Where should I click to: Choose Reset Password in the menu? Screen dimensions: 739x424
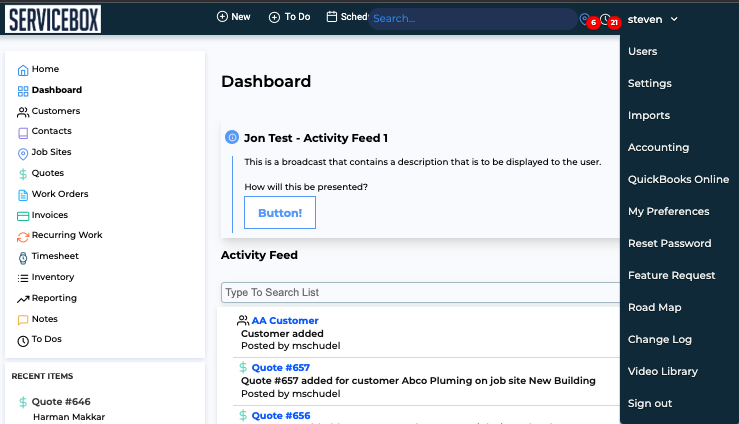click(669, 244)
